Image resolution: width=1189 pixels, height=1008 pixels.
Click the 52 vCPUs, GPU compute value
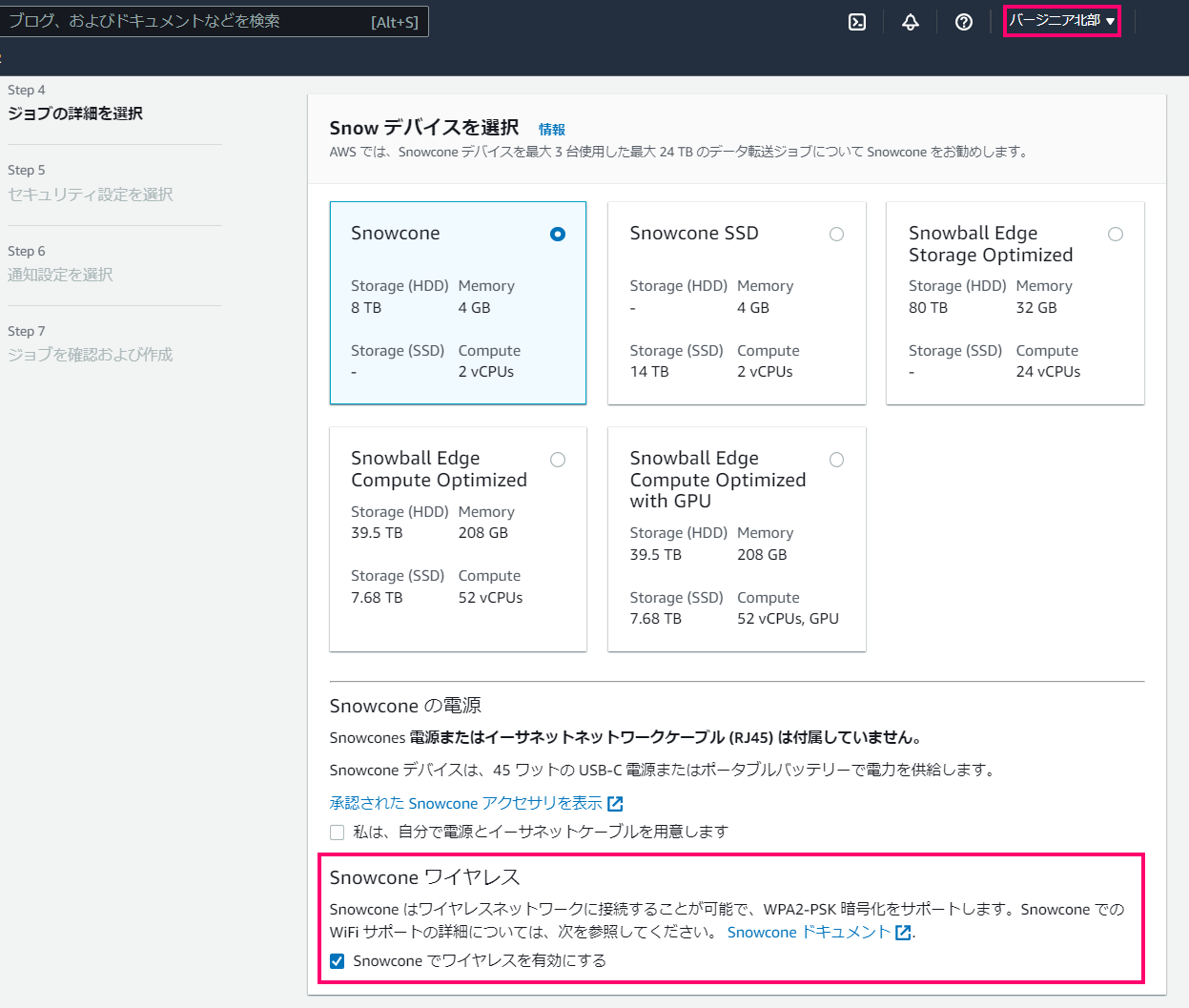point(788,619)
